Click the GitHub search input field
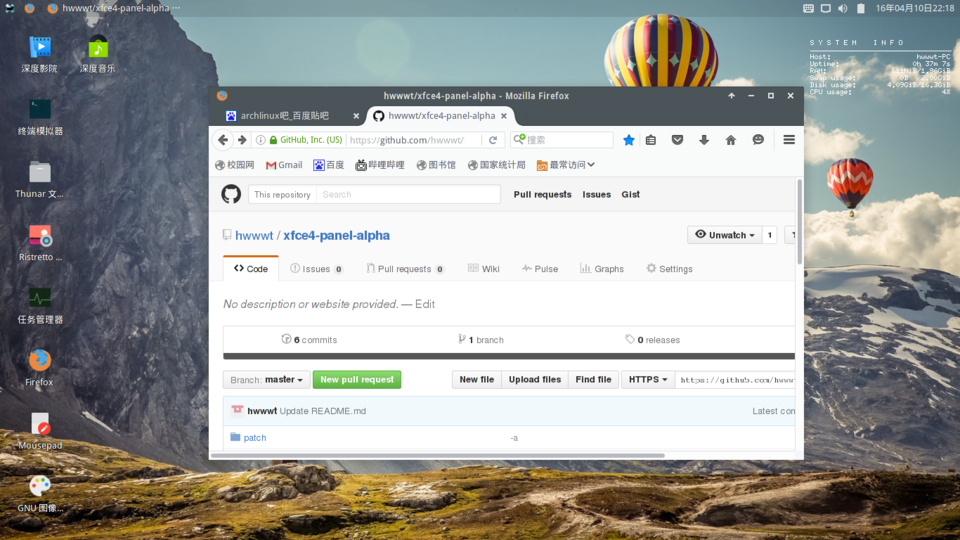This screenshot has width=960, height=540. coord(408,195)
